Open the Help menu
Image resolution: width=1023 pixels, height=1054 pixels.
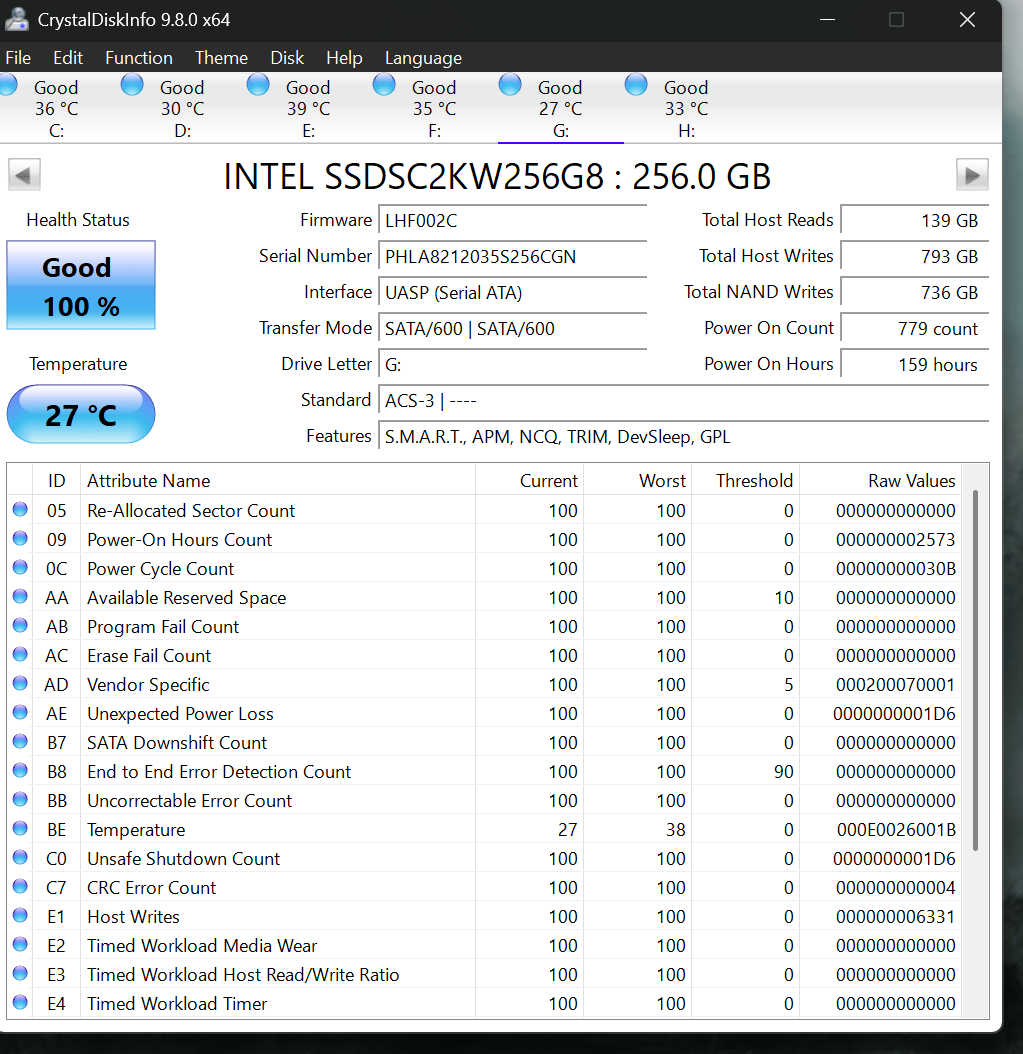(x=344, y=58)
